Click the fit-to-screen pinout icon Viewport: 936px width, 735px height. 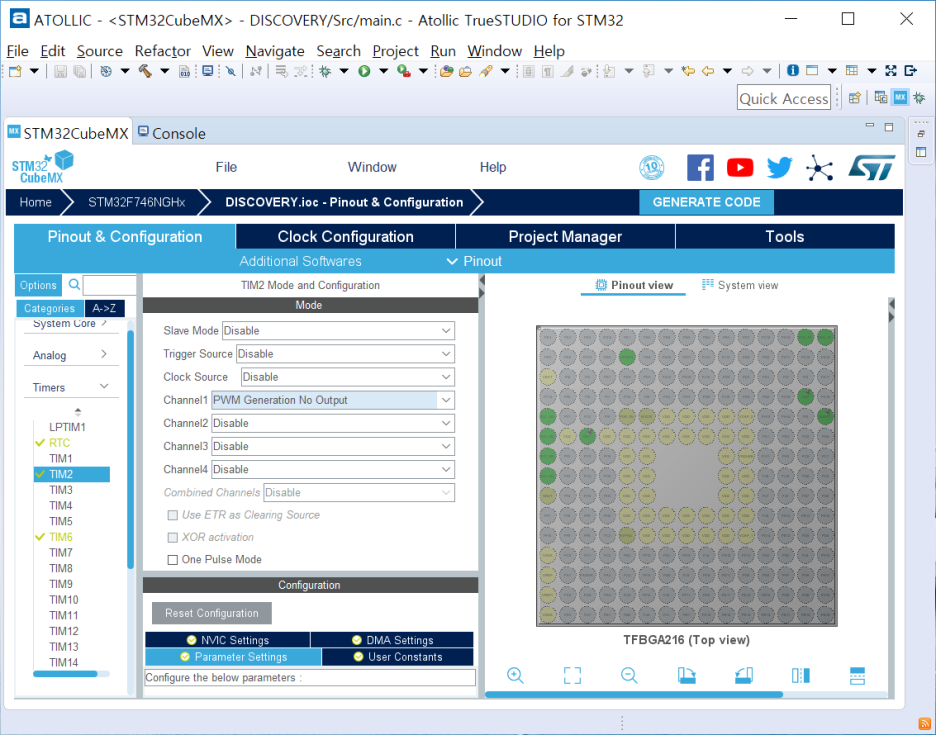[572, 675]
